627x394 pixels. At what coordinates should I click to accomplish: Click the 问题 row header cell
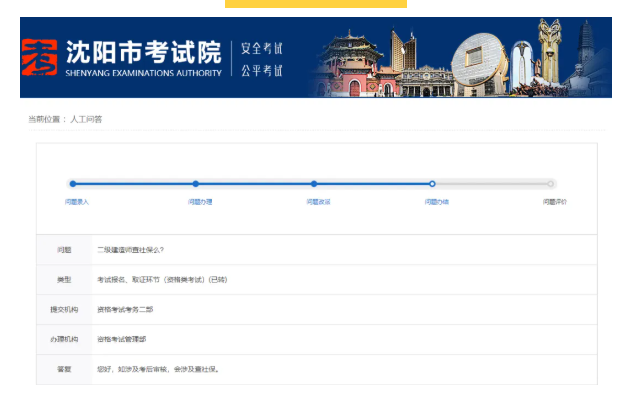[x=64, y=250]
